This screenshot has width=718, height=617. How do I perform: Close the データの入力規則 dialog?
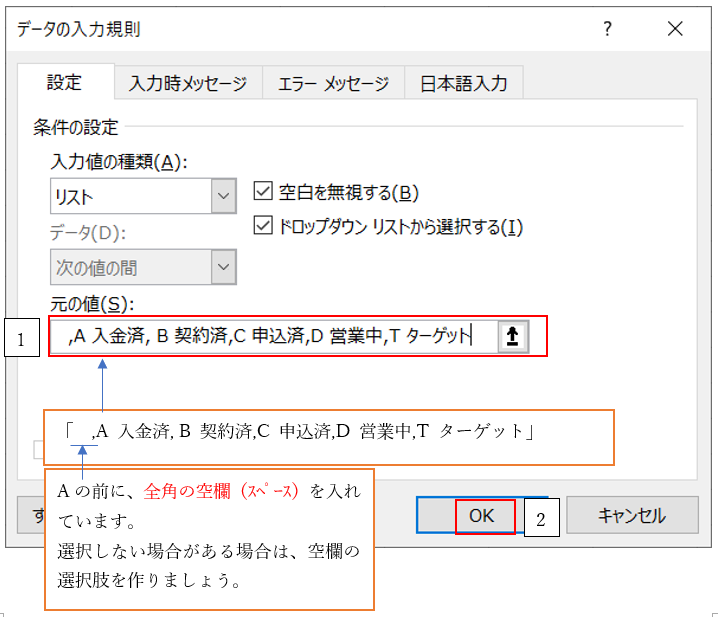(675, 29)
